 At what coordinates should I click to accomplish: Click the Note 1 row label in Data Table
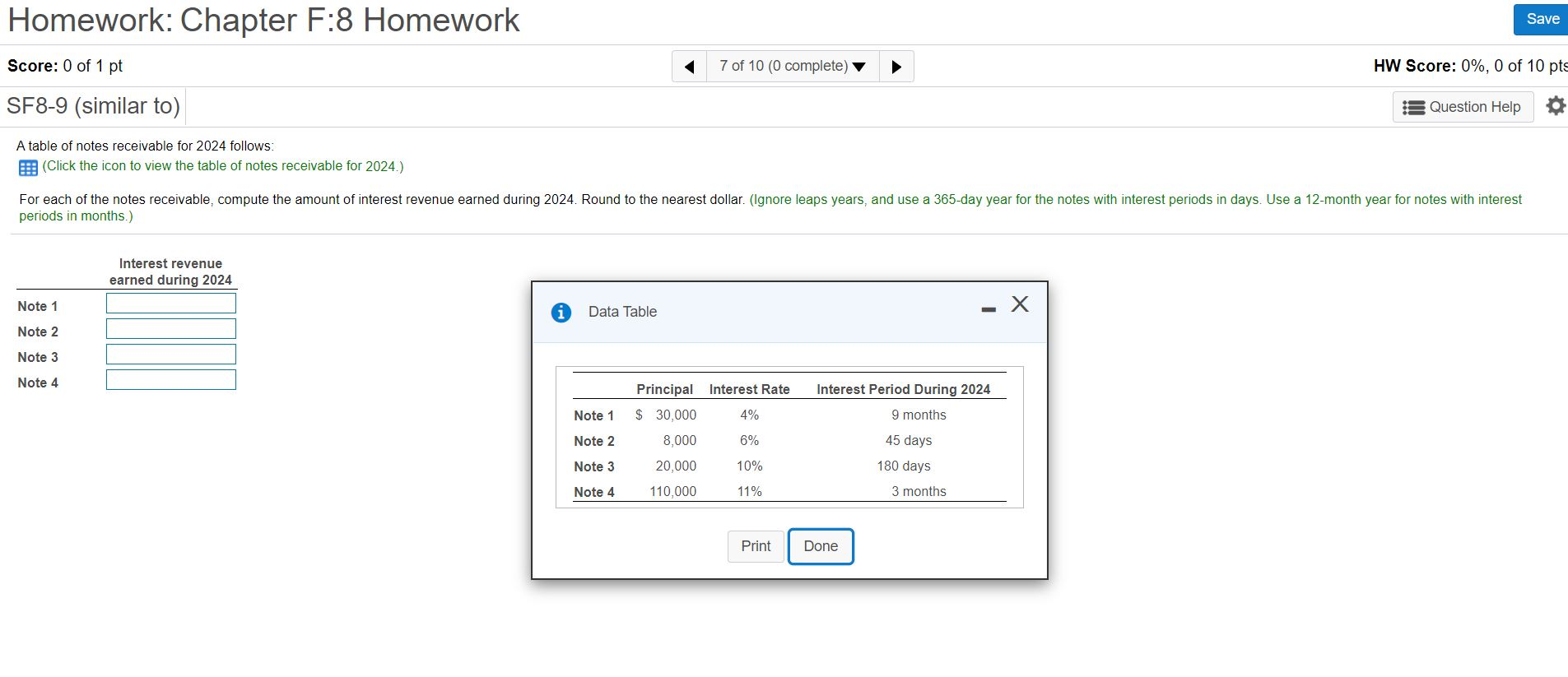tap(593, 416)
